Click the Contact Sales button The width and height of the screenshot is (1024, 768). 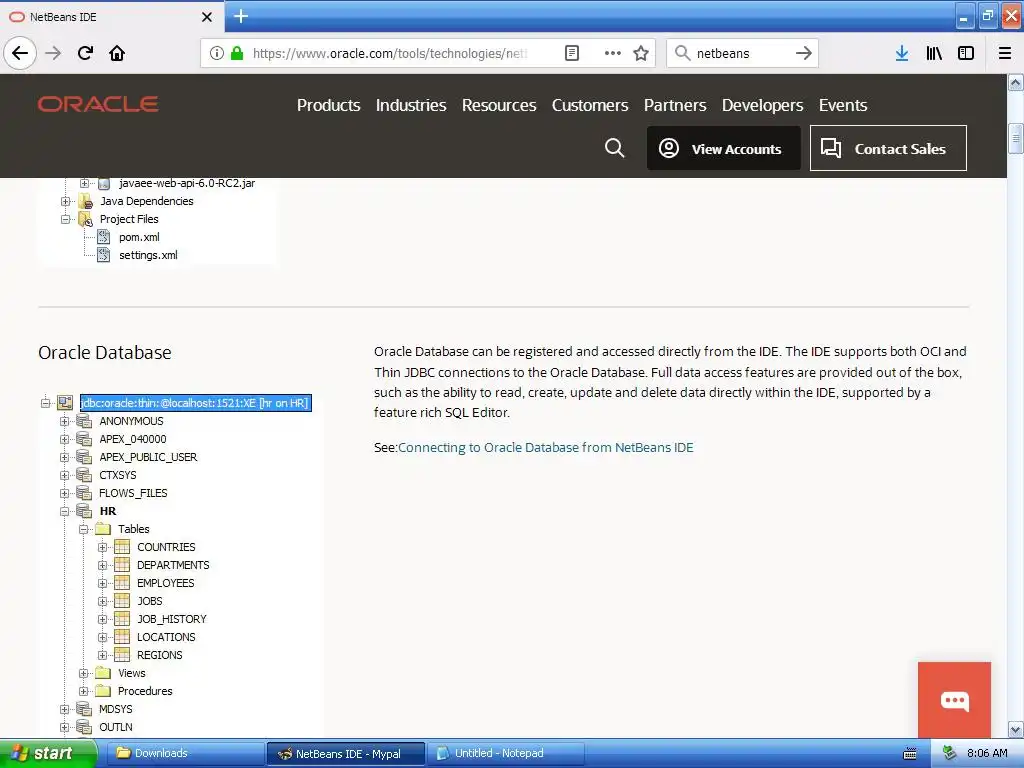[888, 148]
